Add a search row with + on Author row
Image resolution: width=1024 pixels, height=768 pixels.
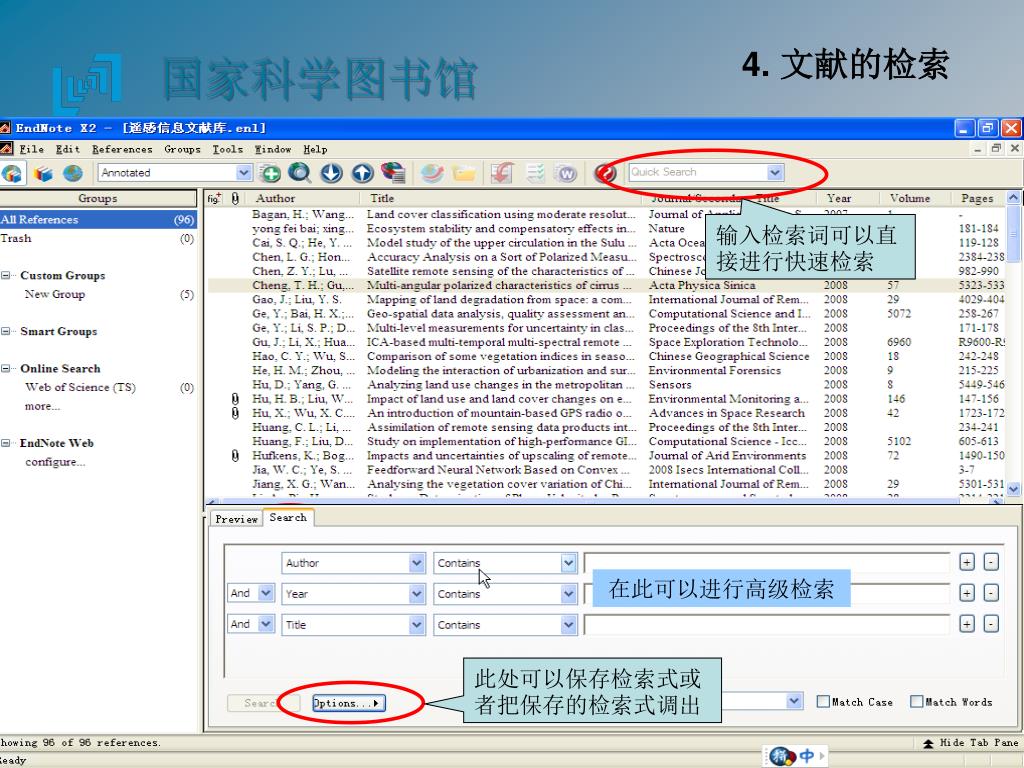pos(967,562)
